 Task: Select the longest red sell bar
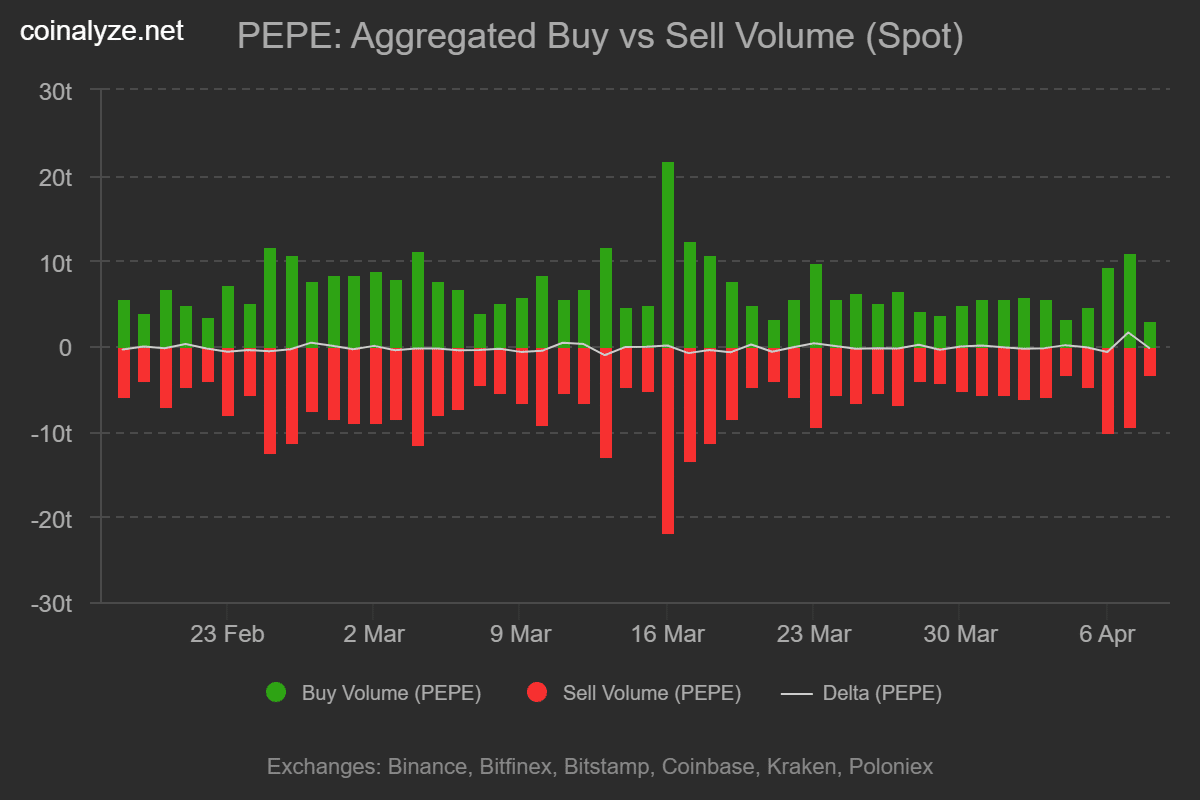[x=667, y=440]
